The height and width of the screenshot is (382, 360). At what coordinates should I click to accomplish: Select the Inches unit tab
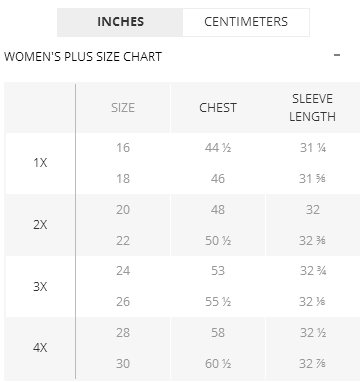point(120,22)
